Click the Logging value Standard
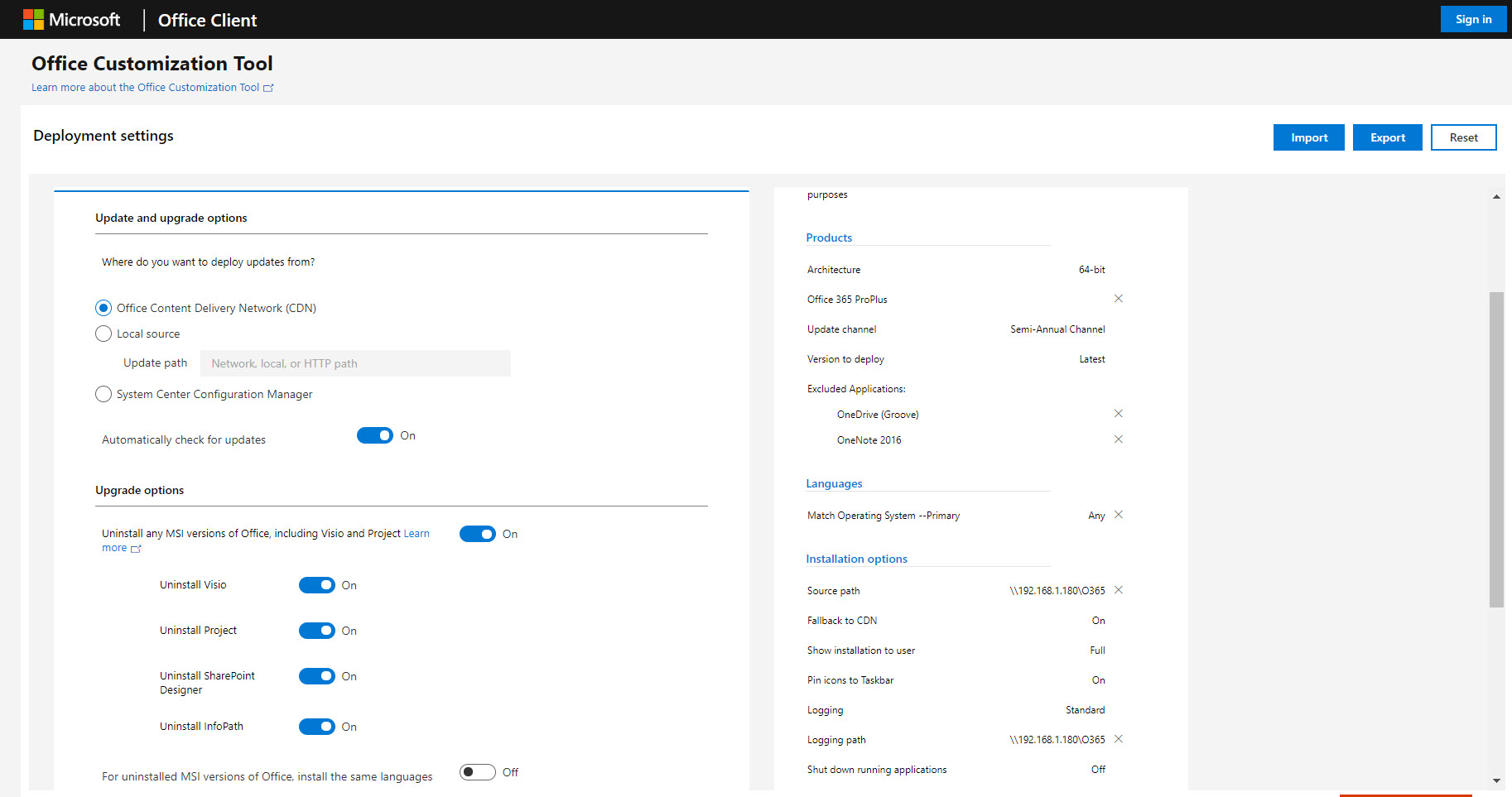This screenshot has width=1512, height=797. coord(1085,710)
